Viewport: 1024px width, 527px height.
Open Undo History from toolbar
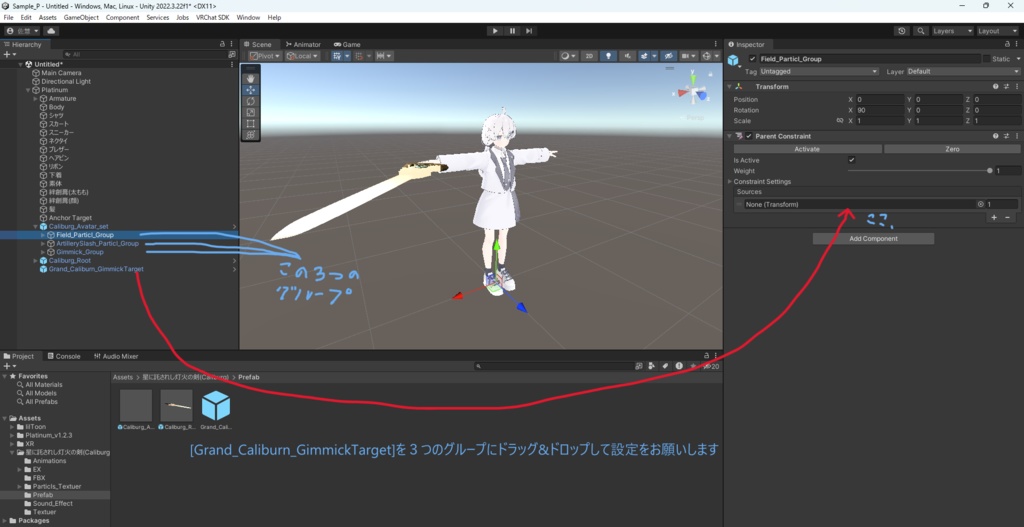(902, 31)
